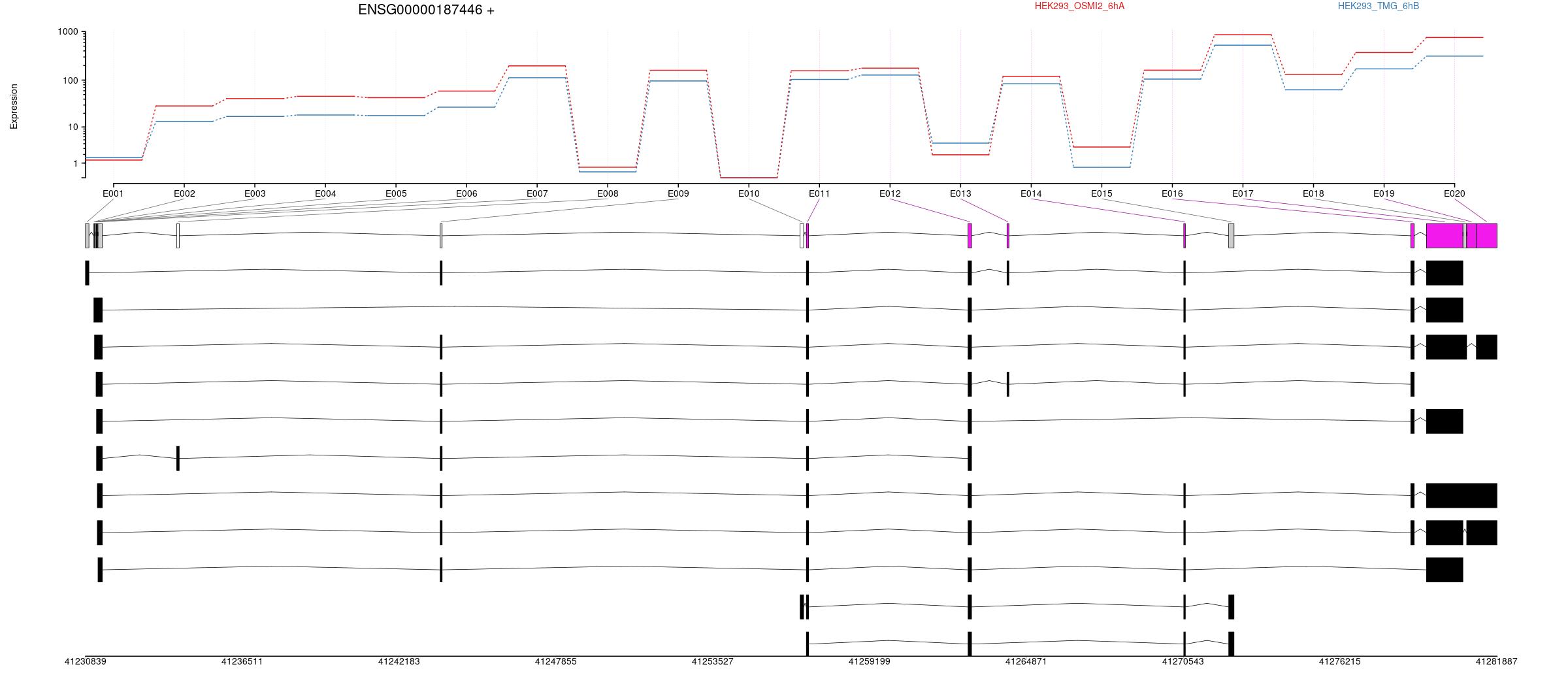Click genomic coordinate 41270543

tap(1183, 661)
